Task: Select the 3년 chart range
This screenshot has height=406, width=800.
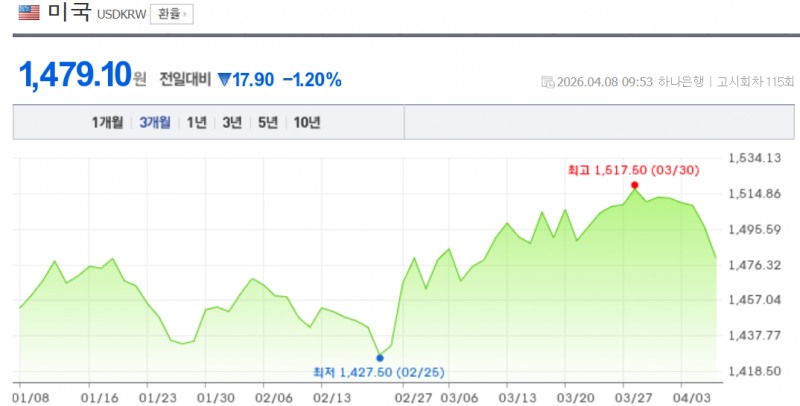Action: click(x=232, y=122)
